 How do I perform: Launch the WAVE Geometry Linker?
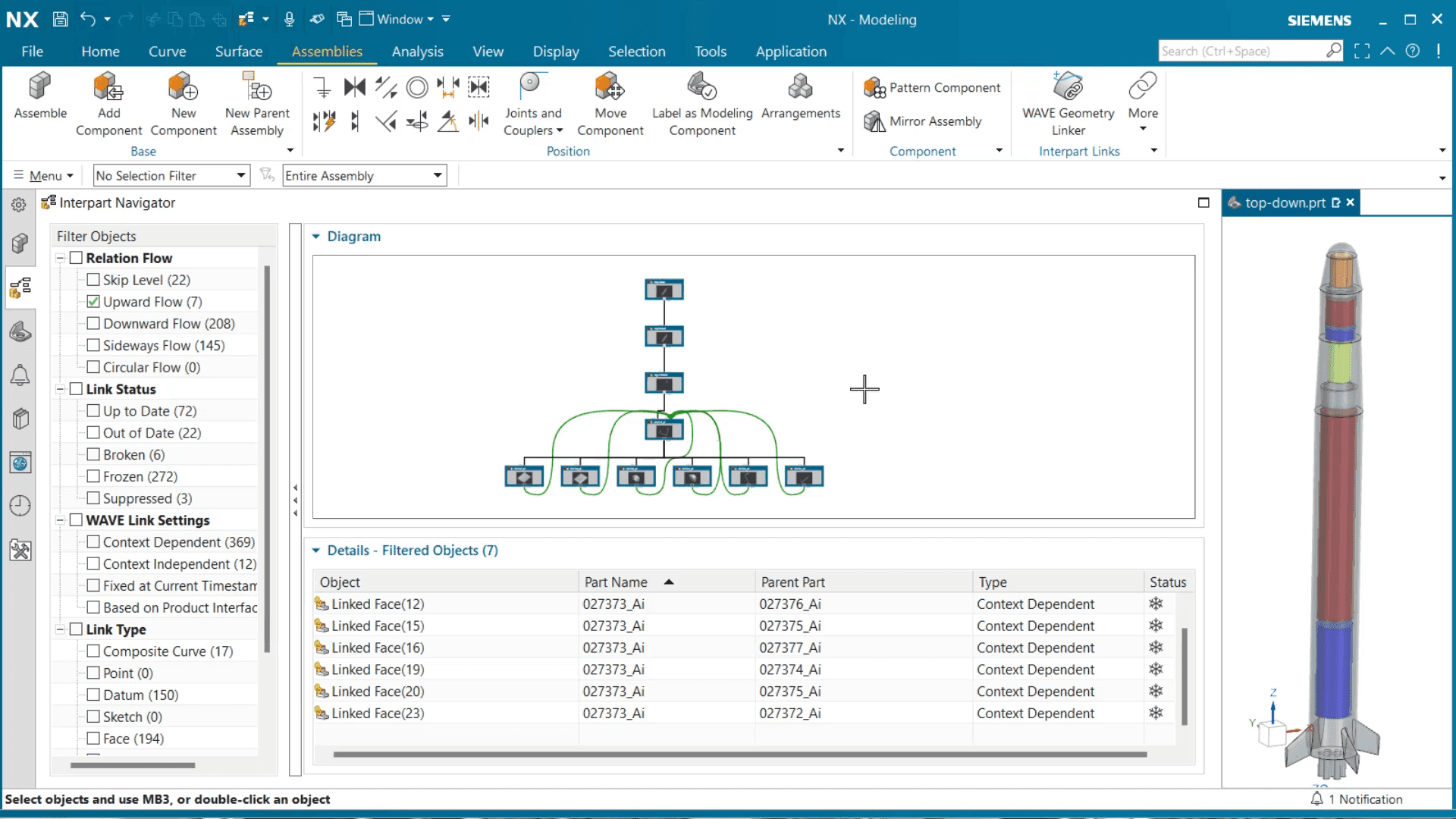pyautogui.click(x=1068, y=86)
